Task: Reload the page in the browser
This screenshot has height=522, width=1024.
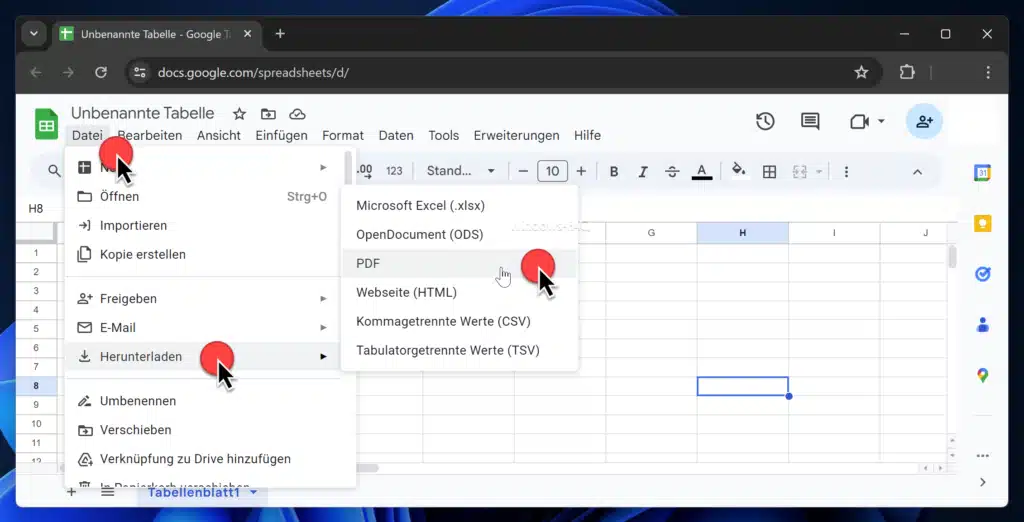Action: [101, 73]
